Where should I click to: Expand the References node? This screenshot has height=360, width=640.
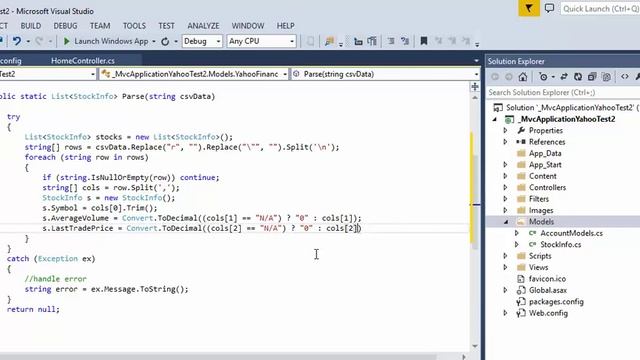tap(505, 142)
